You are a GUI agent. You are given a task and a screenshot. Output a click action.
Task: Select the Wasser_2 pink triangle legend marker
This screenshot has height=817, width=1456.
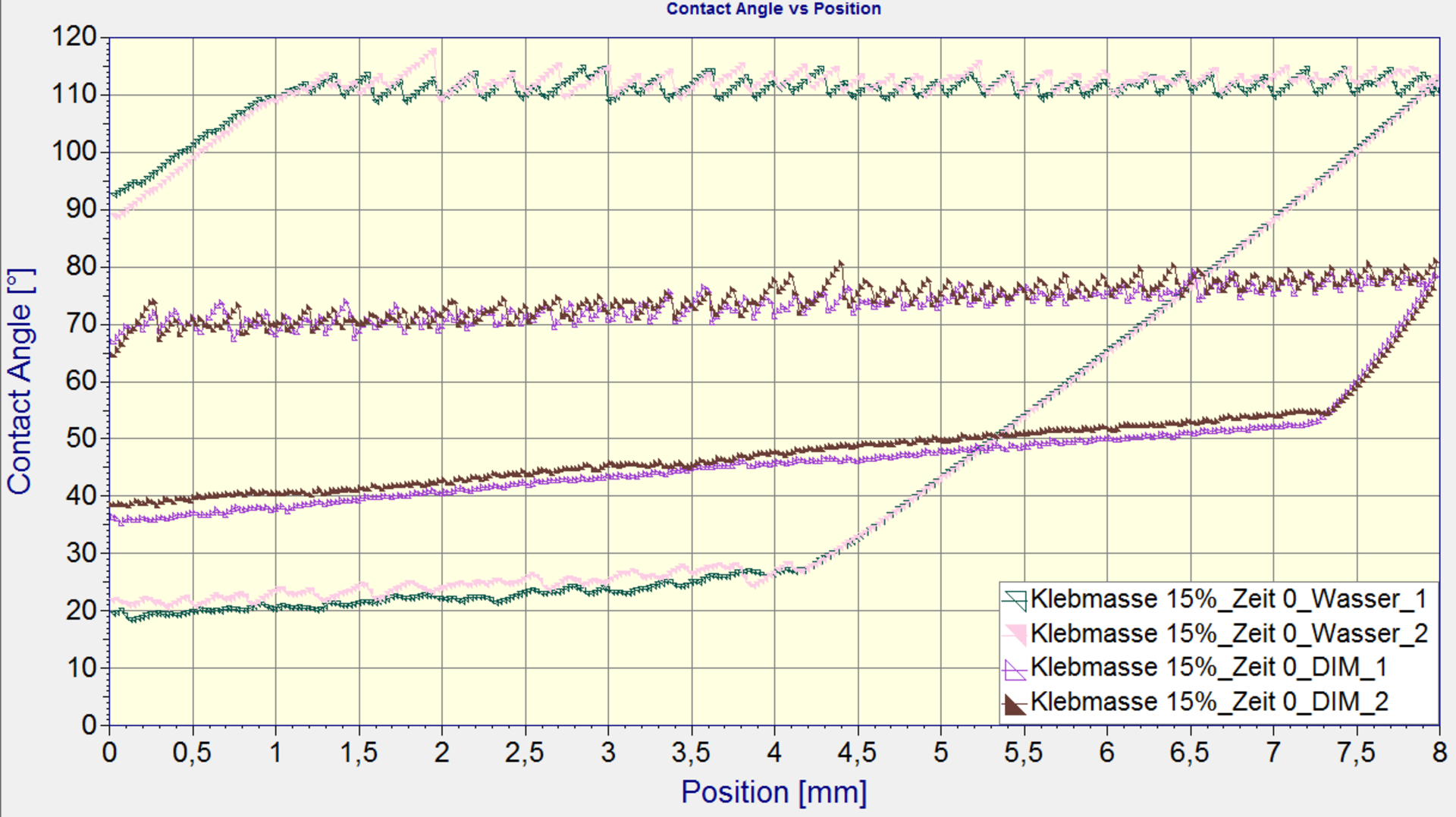pos(1016,633)
